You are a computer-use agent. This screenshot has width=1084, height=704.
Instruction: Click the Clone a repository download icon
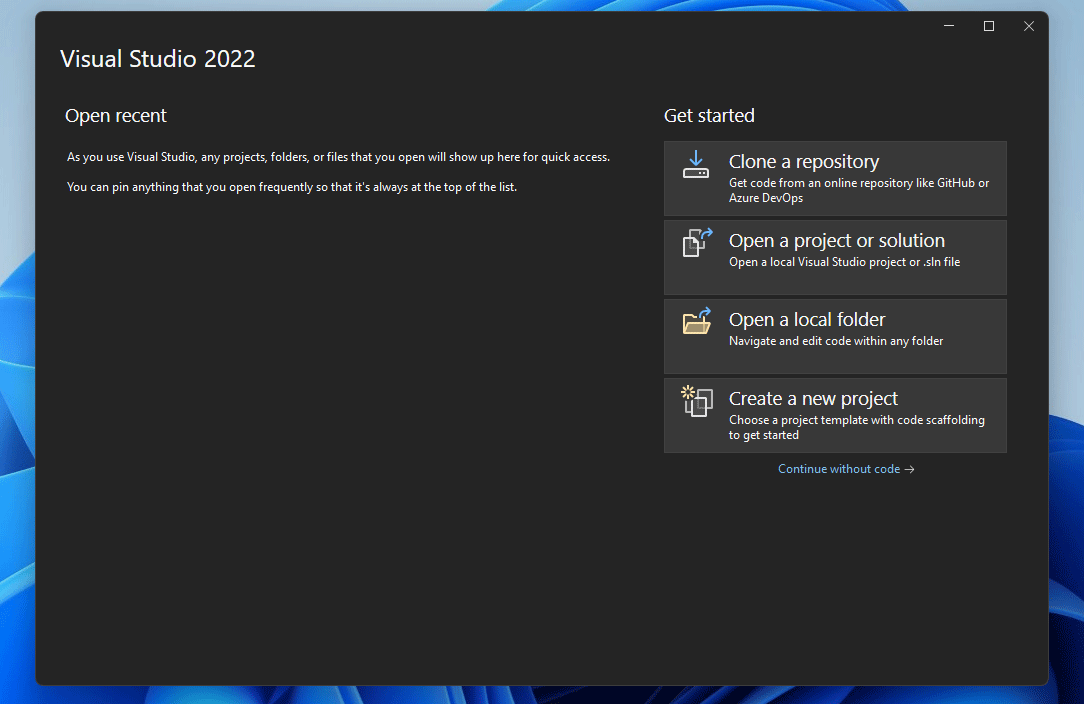point(695,165)
